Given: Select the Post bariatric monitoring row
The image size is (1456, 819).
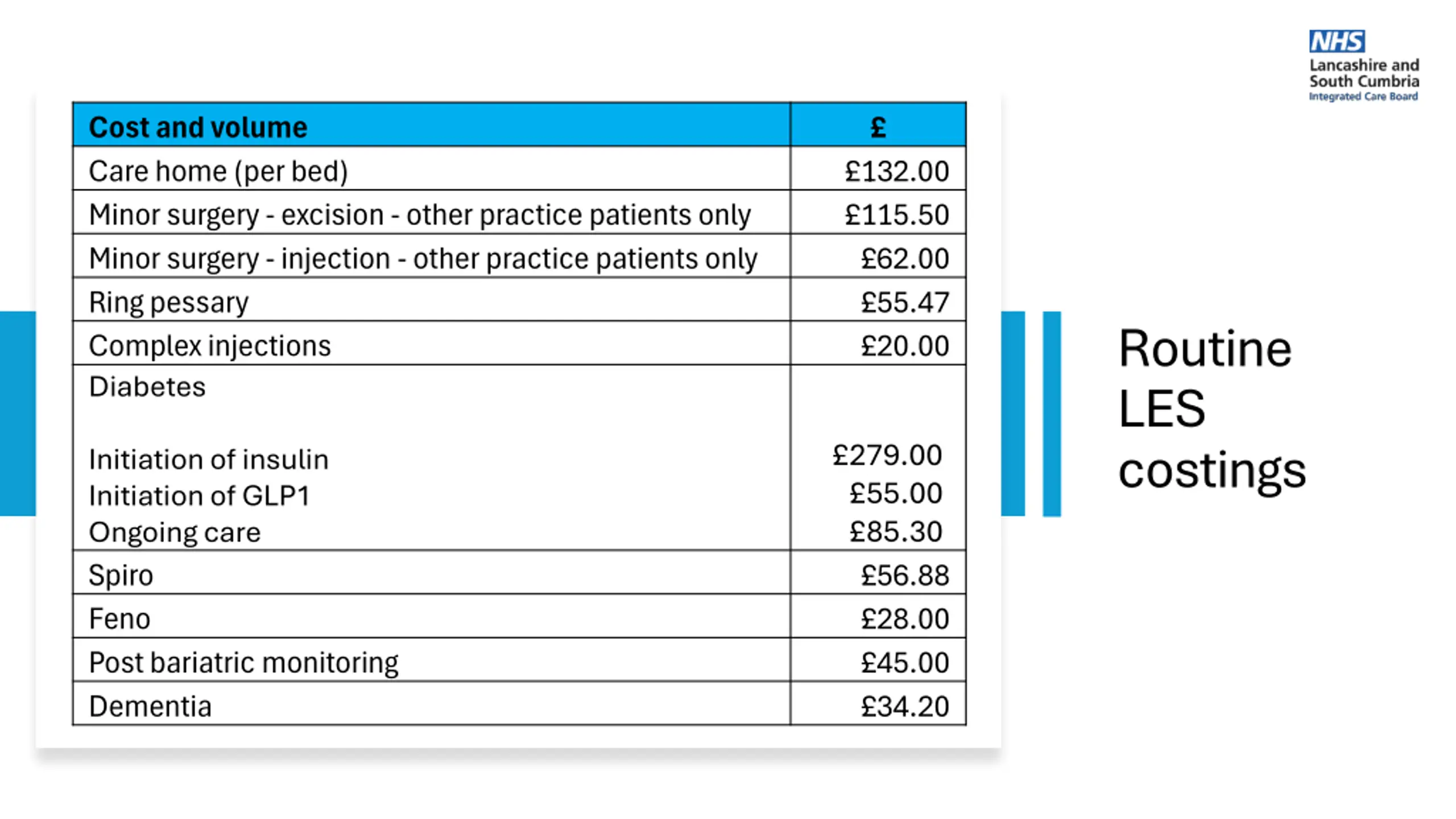Looking at the screenshot, I should [243, 663].
